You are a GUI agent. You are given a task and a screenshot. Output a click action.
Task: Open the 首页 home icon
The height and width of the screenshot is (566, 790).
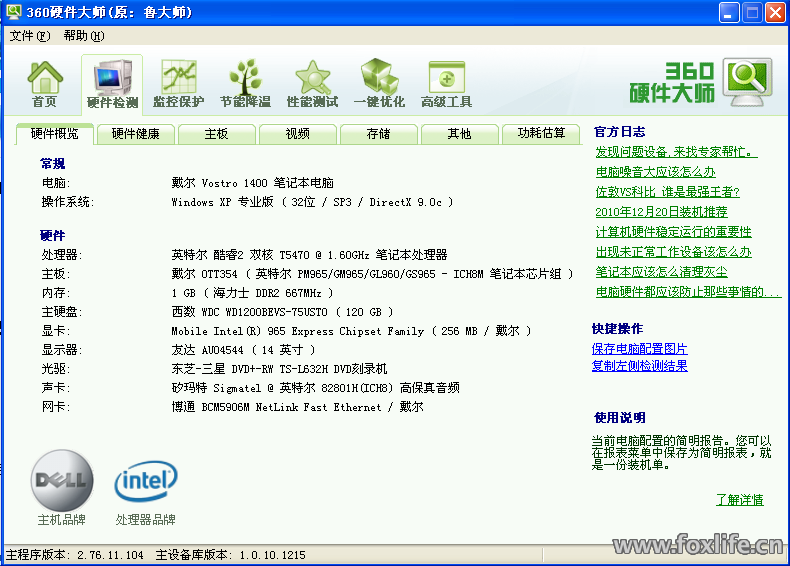(44, 83)
